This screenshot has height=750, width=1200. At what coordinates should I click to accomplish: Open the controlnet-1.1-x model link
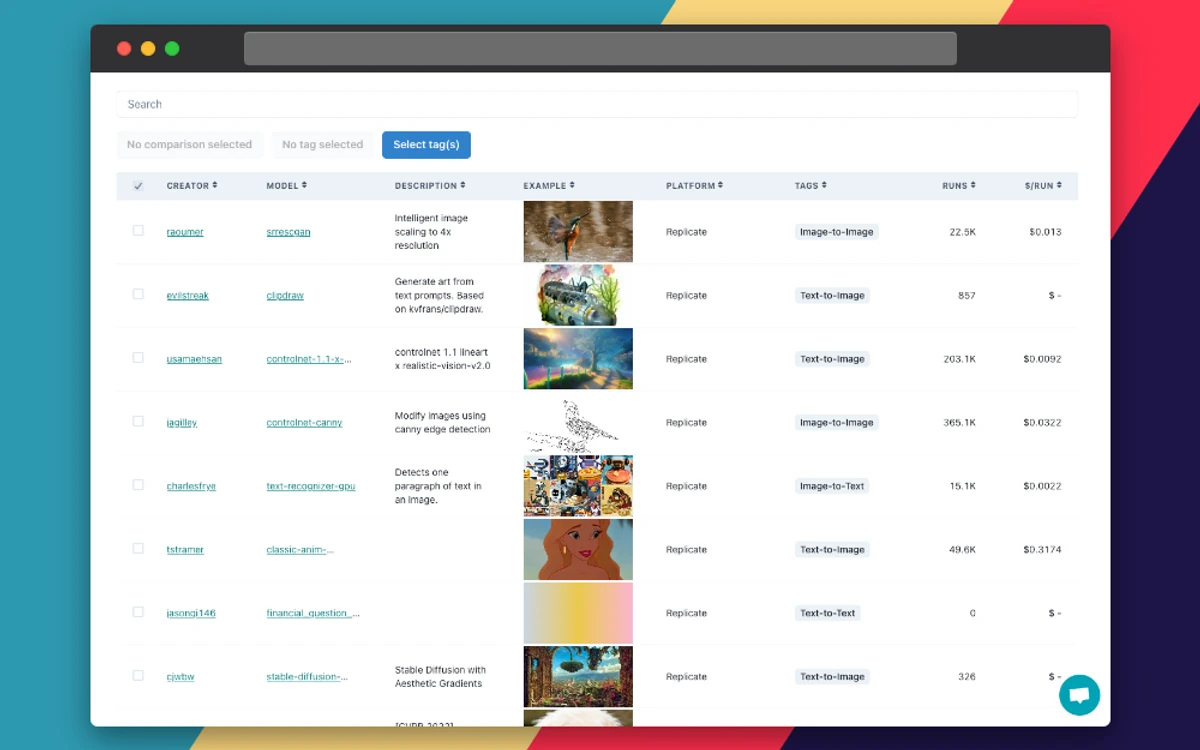(x=309, y=359)
